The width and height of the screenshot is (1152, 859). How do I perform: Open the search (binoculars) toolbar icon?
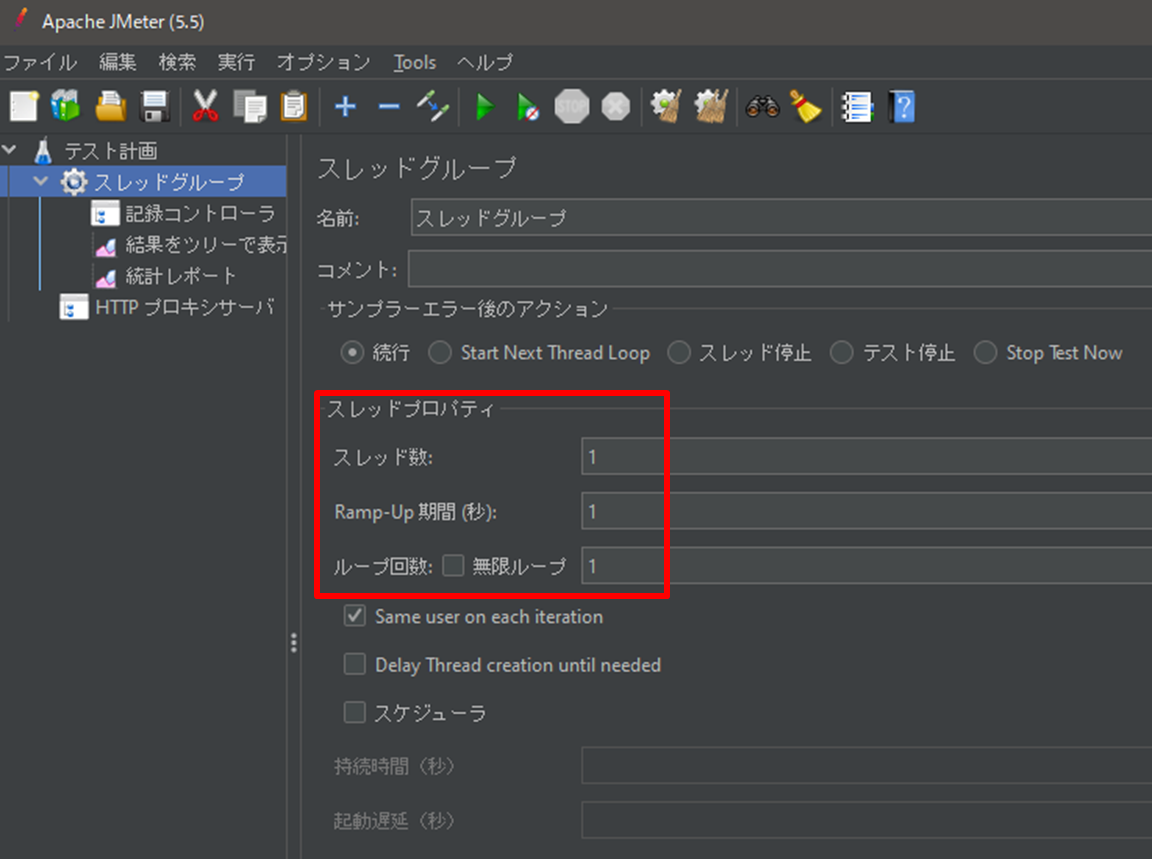[763, 106]
